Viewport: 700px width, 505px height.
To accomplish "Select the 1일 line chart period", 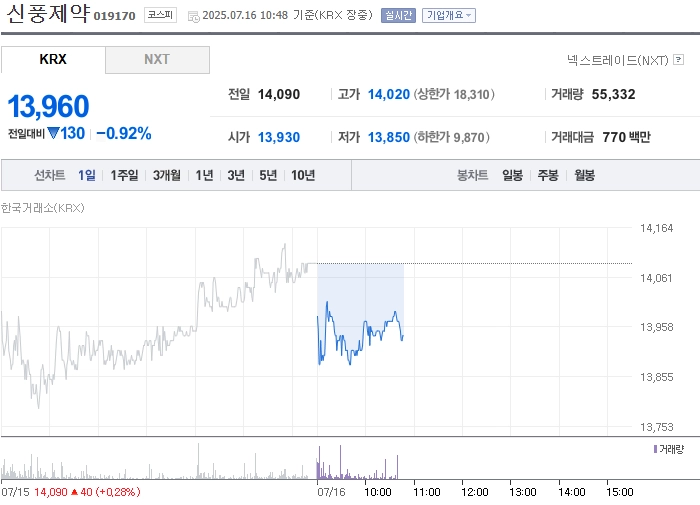I will 87,175.
